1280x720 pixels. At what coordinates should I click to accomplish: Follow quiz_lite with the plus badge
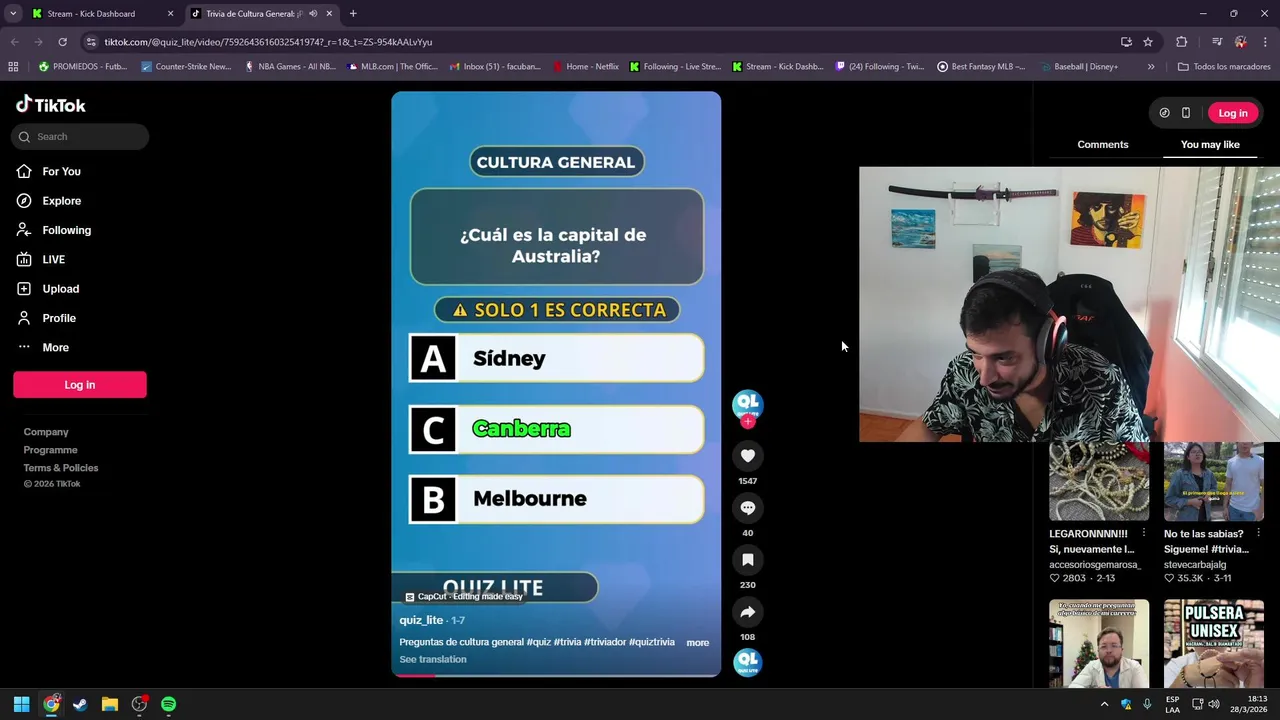747,422
